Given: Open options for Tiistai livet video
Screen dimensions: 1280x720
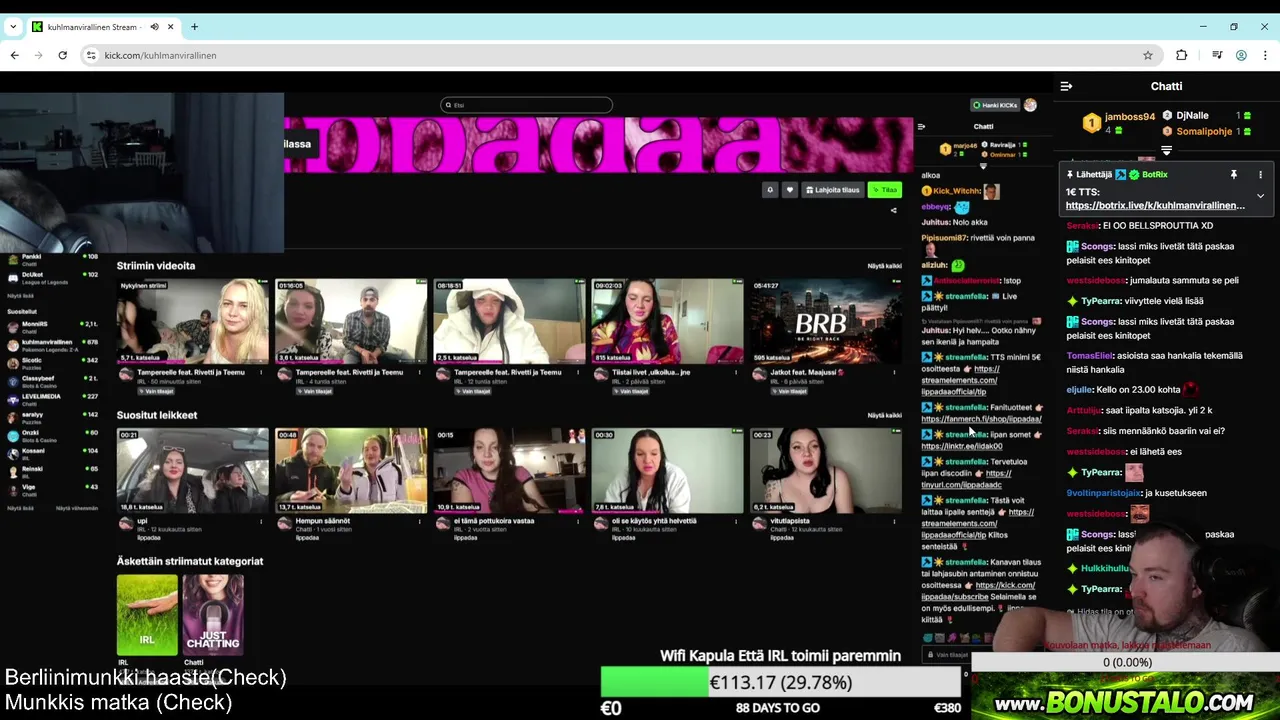Looking at the screenshot, I should [x=737, y=372].
